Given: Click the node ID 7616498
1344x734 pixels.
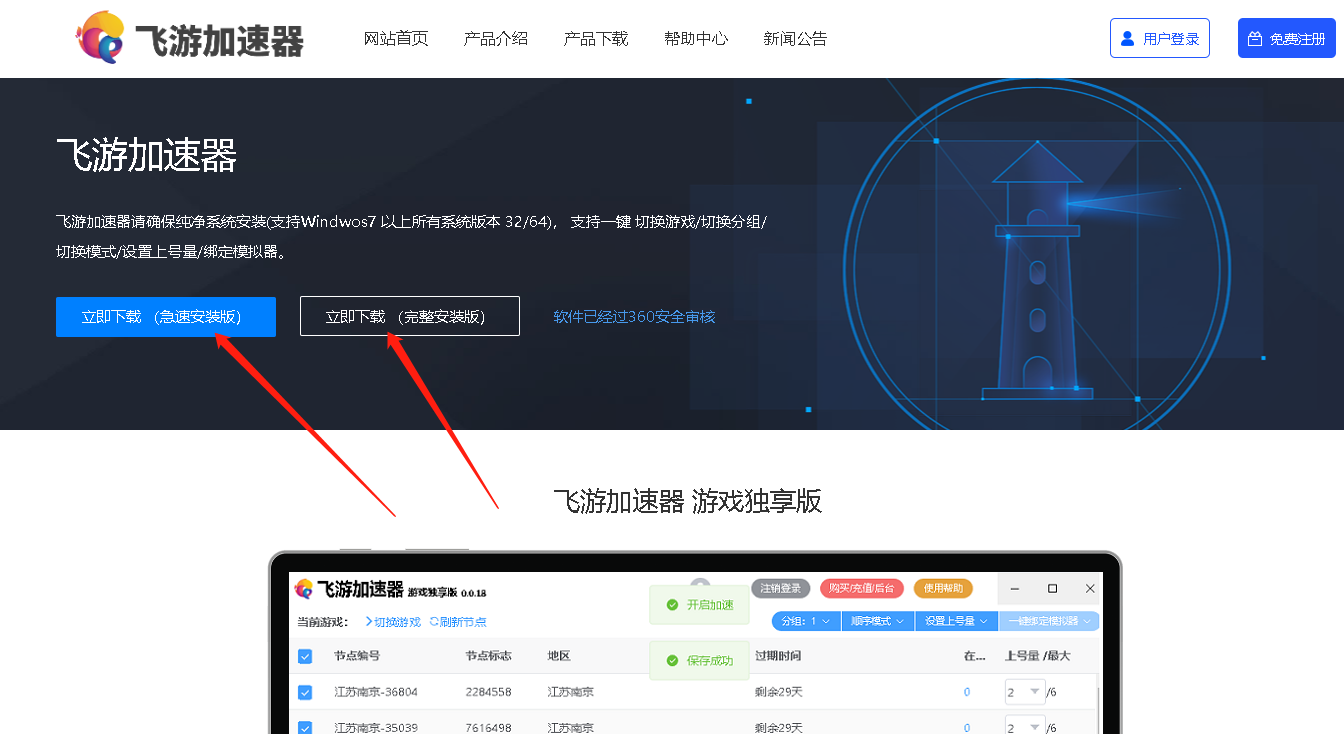Looking at the screenshot, I should click(x=488, y=728).
